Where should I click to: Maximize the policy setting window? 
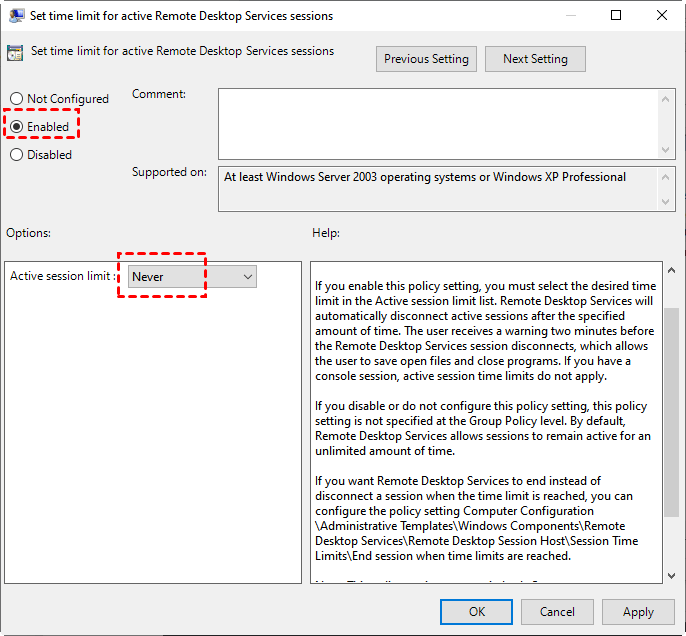click(x=616, y=15)
